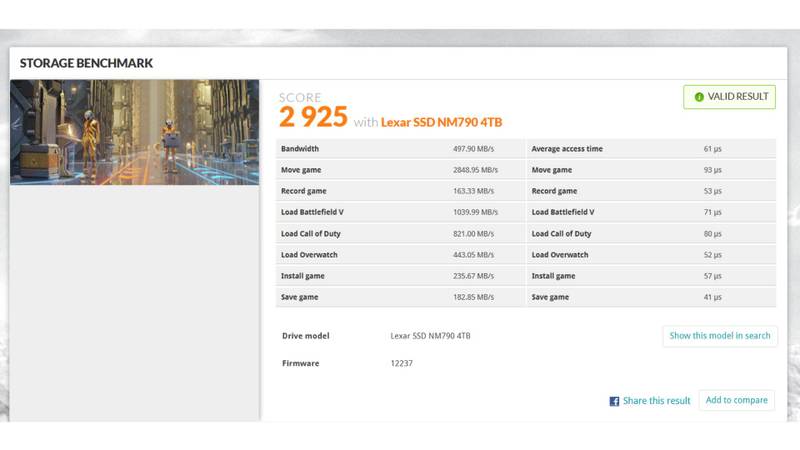This screenshot has width=800, height=450.
Task: Click the 'Average access time' label
Action: [x=567, y=149]
